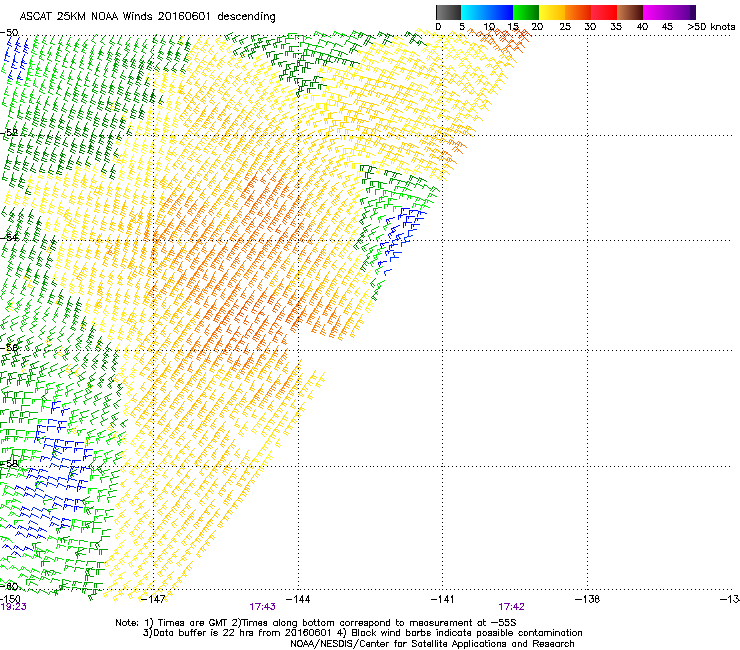
Task: Click the -52 latitude label
Action: (9, 133)
